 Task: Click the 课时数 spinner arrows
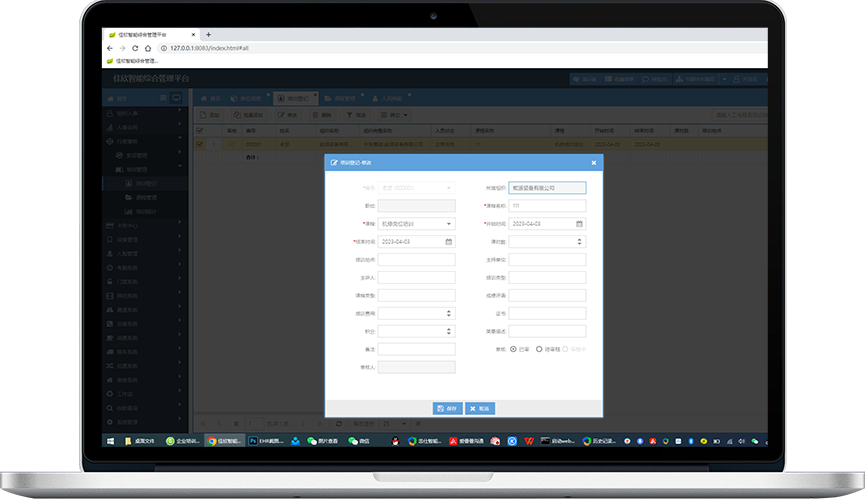[580, 242]
